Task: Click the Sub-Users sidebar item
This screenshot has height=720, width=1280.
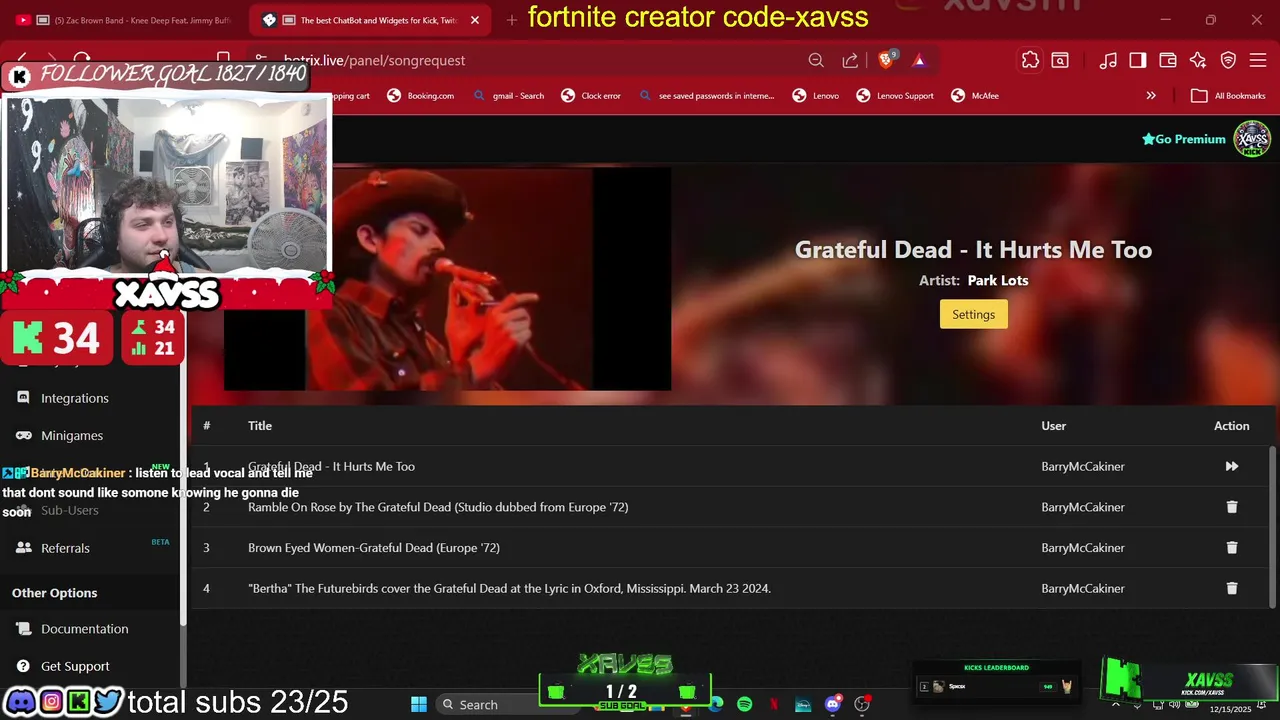Action: pyautogui.click(x=69, y=510)
